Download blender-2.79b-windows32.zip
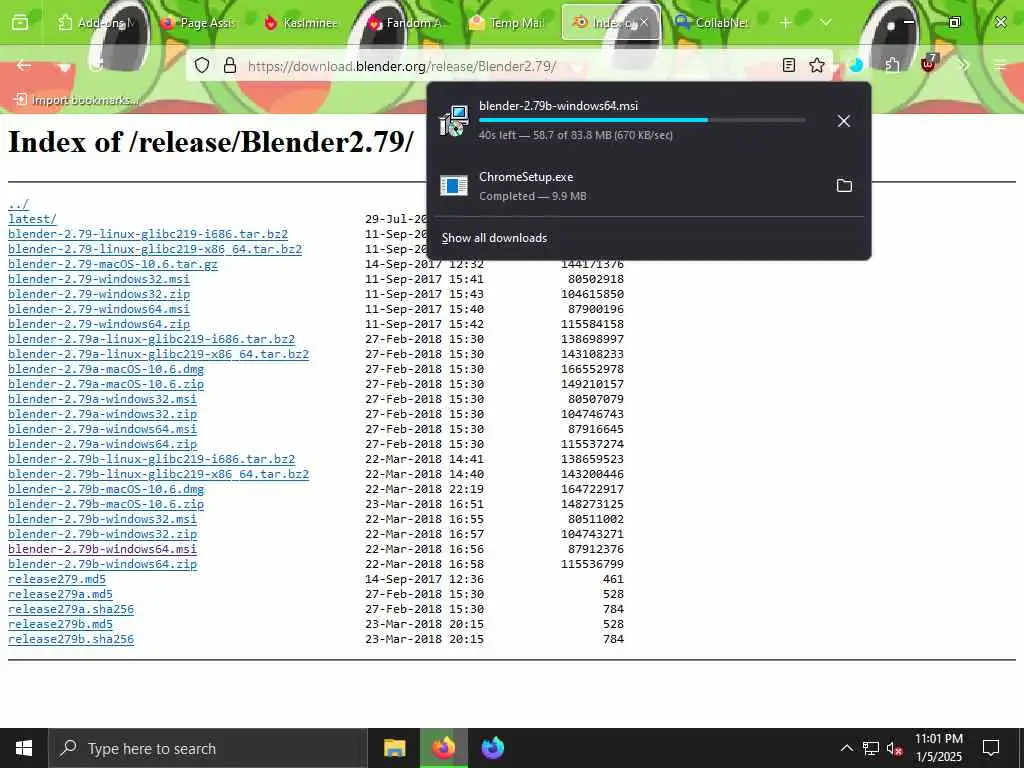 coord(102,534)
